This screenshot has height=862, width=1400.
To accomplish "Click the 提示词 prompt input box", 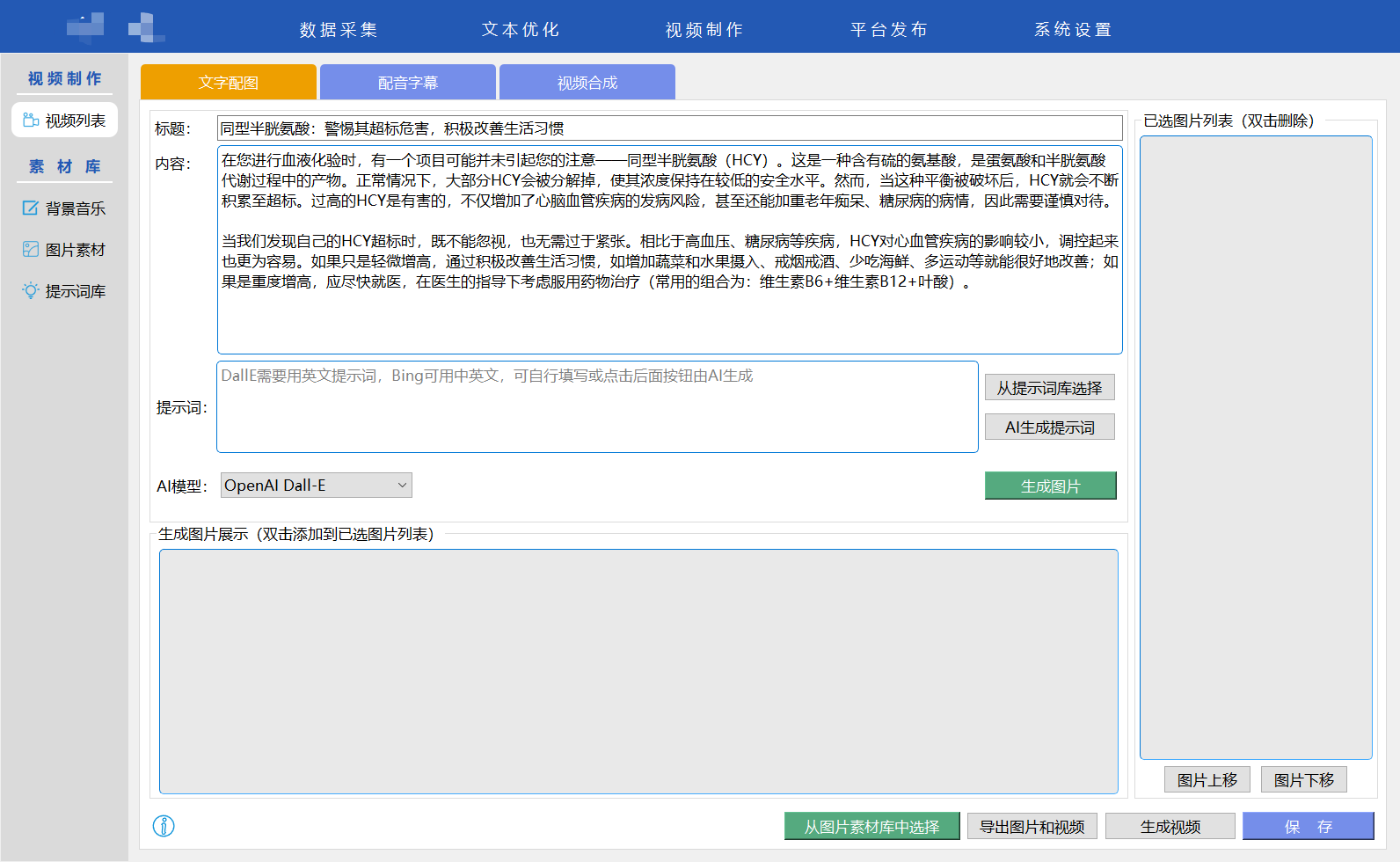I will pos(598,407).
